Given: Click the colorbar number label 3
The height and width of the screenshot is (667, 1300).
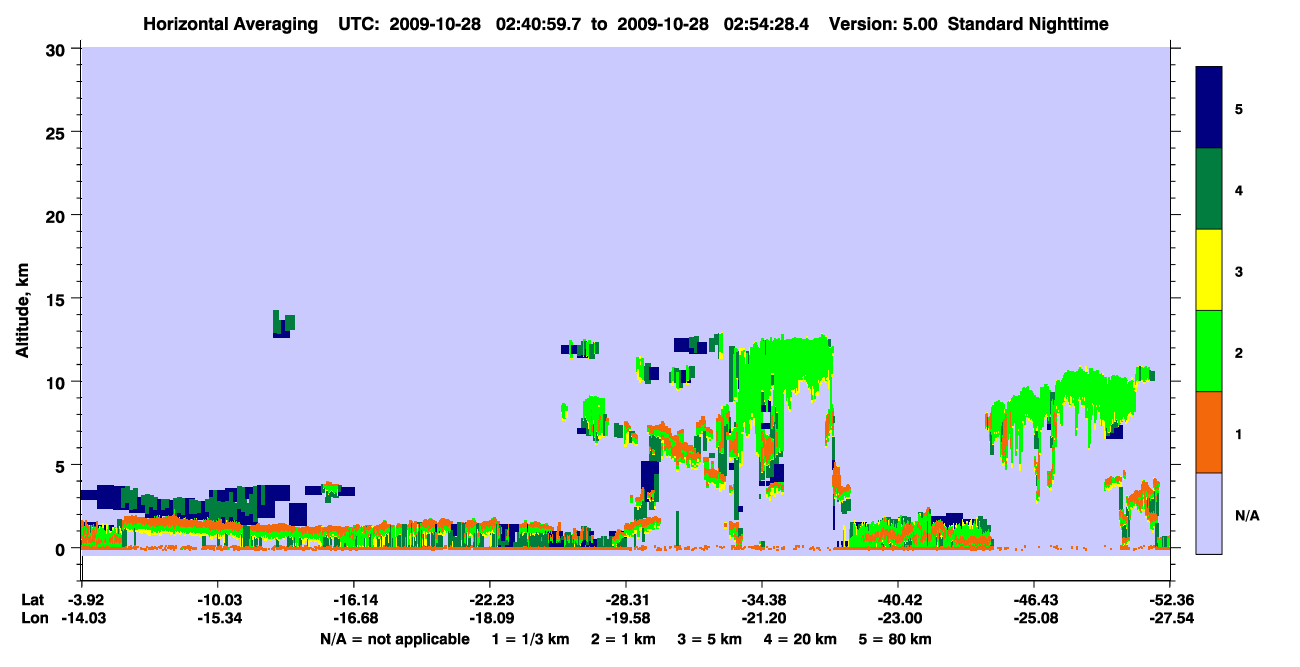Looking at the screenshot, I should [1239, 271].
